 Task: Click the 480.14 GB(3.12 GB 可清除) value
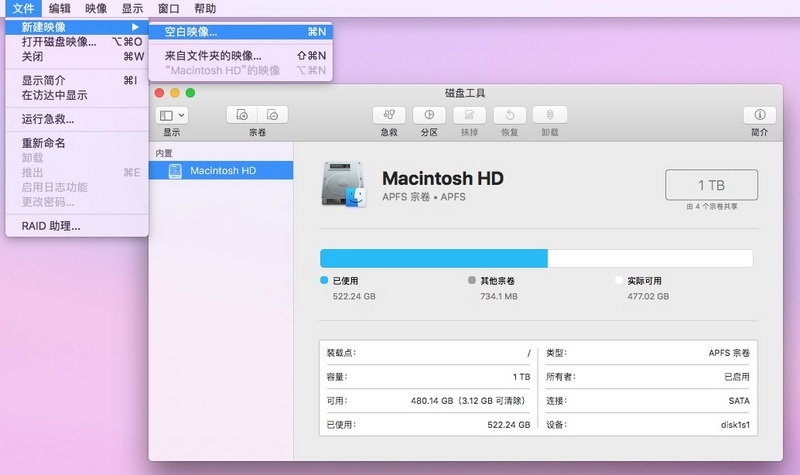point(469,401)
